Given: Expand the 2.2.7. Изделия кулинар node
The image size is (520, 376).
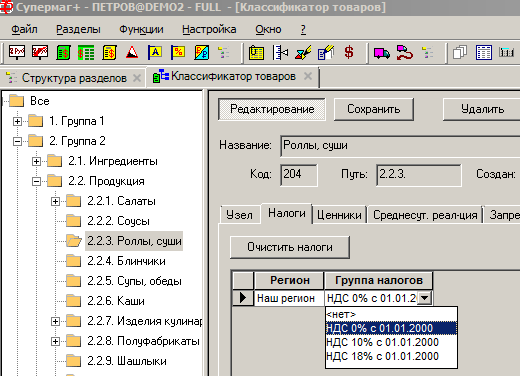Looking at the screenshot, I should 55,322.
